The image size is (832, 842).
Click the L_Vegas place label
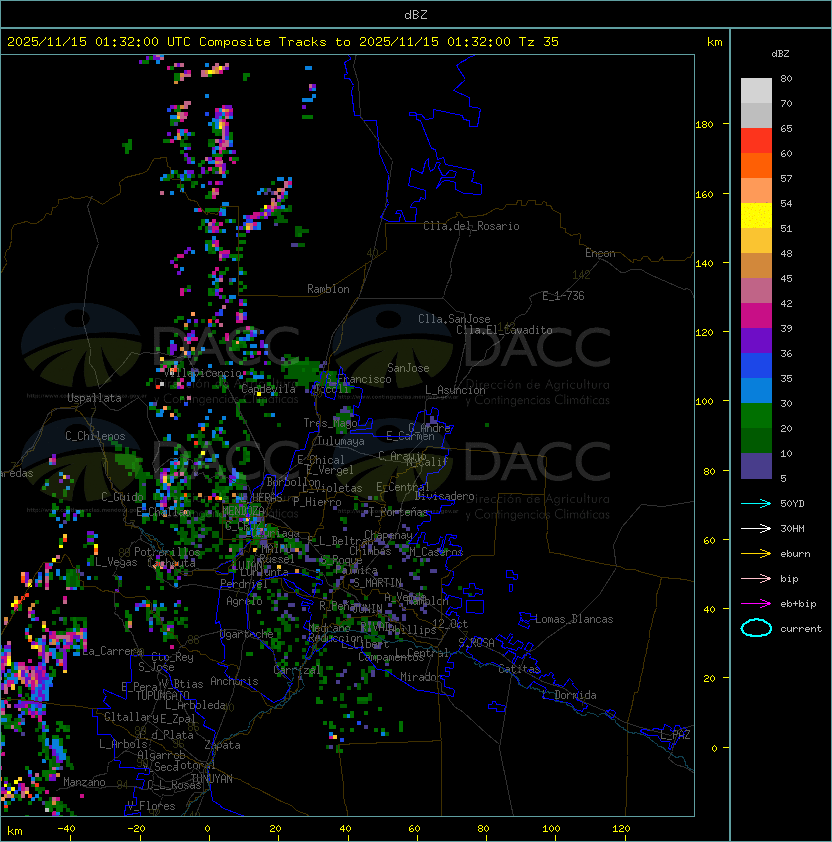click(116, 562)
